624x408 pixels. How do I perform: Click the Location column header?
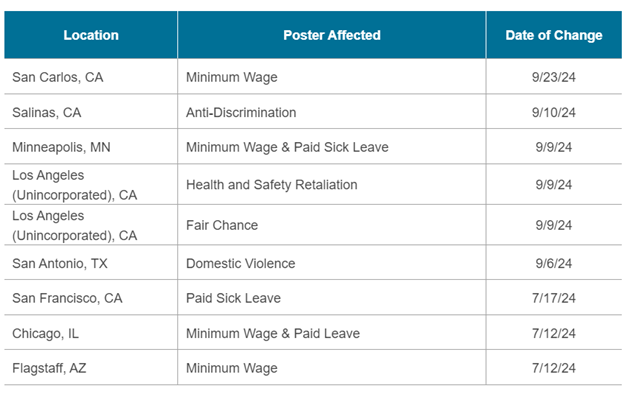91,35
